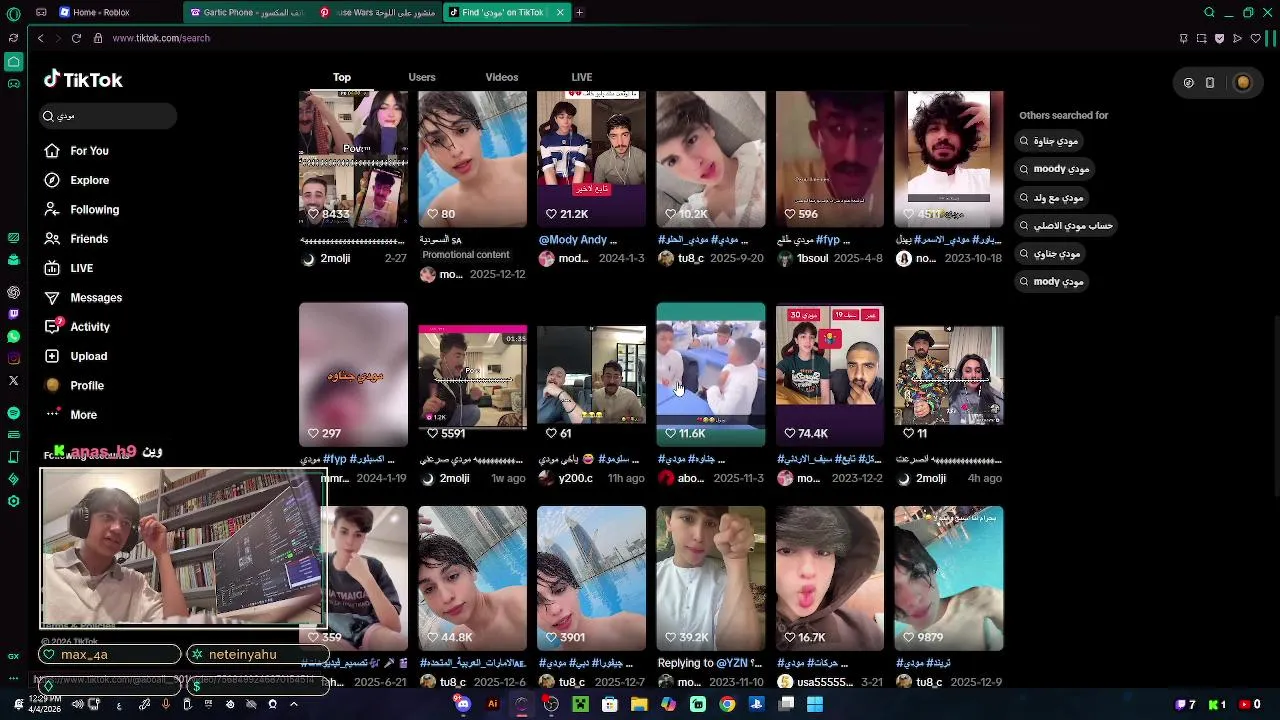Click the site lock icon
Image resolution: width=1280 pixels, height=720 pixels.
98,38
